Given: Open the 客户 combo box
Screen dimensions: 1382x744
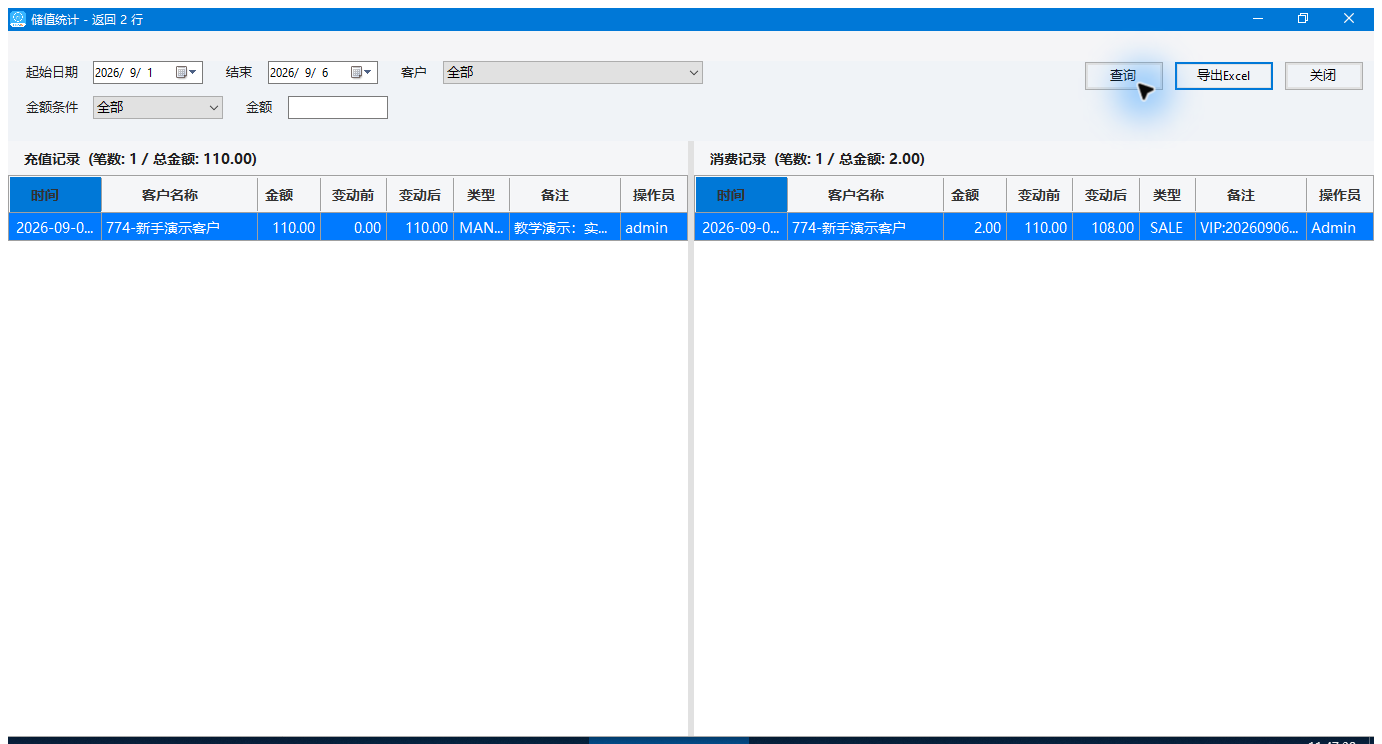Looking at the screenshot, I should tap(573, 72).
